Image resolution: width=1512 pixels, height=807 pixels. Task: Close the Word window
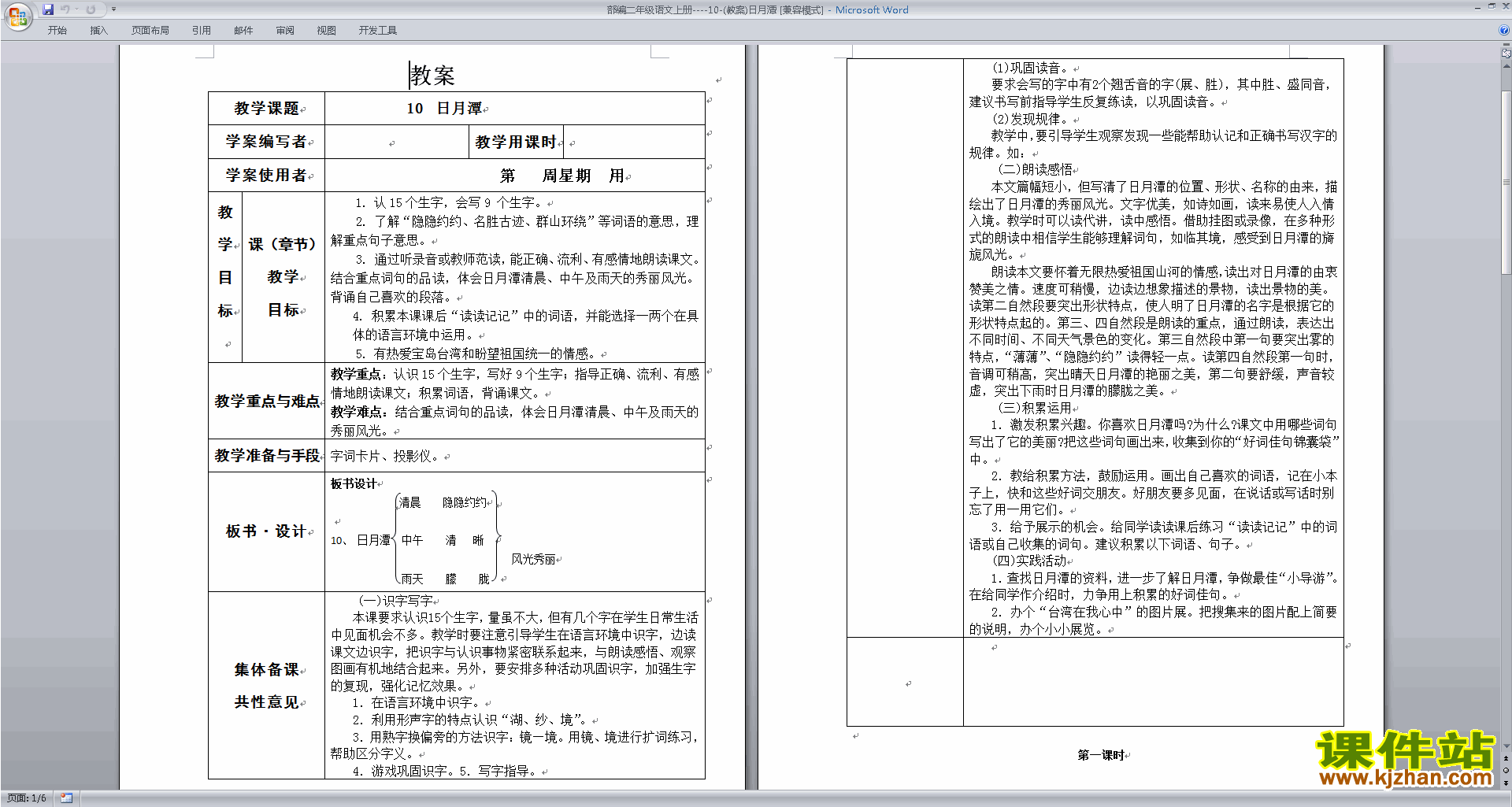click(x=1504, y=6)
